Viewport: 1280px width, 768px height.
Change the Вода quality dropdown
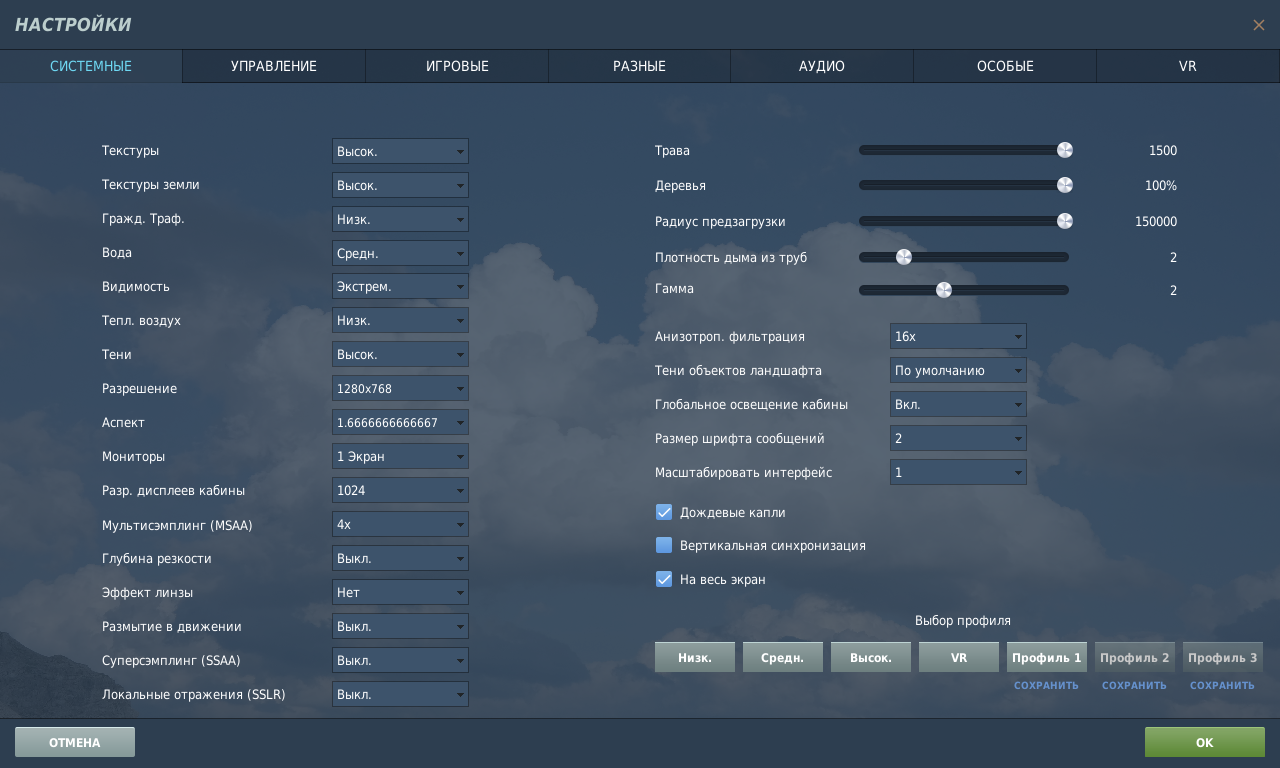click(x=400, y=253)
